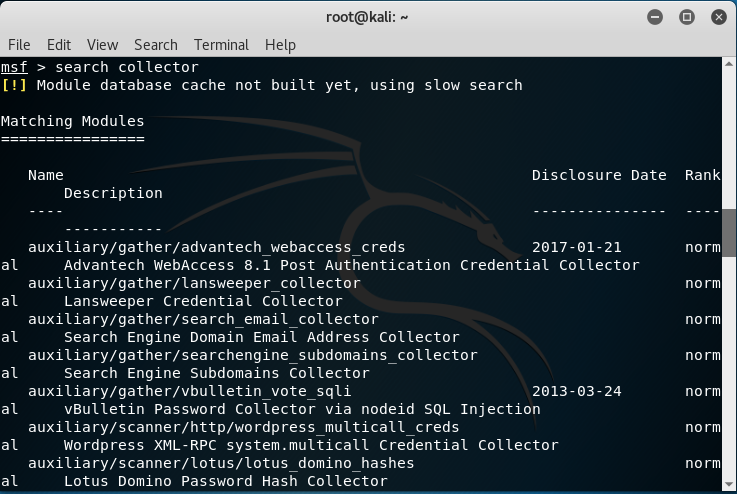Click the underlined msf prompt

[x=14, y=67]
